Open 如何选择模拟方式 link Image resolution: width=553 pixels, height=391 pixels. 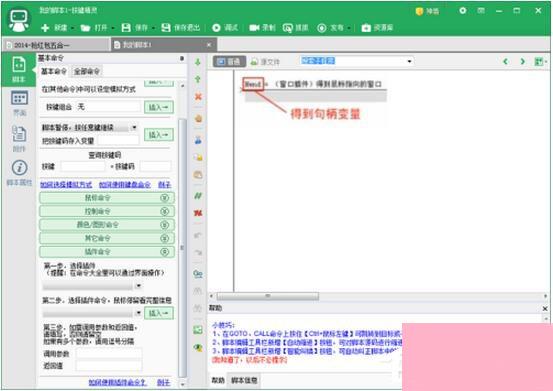click(x=66, y=185)
